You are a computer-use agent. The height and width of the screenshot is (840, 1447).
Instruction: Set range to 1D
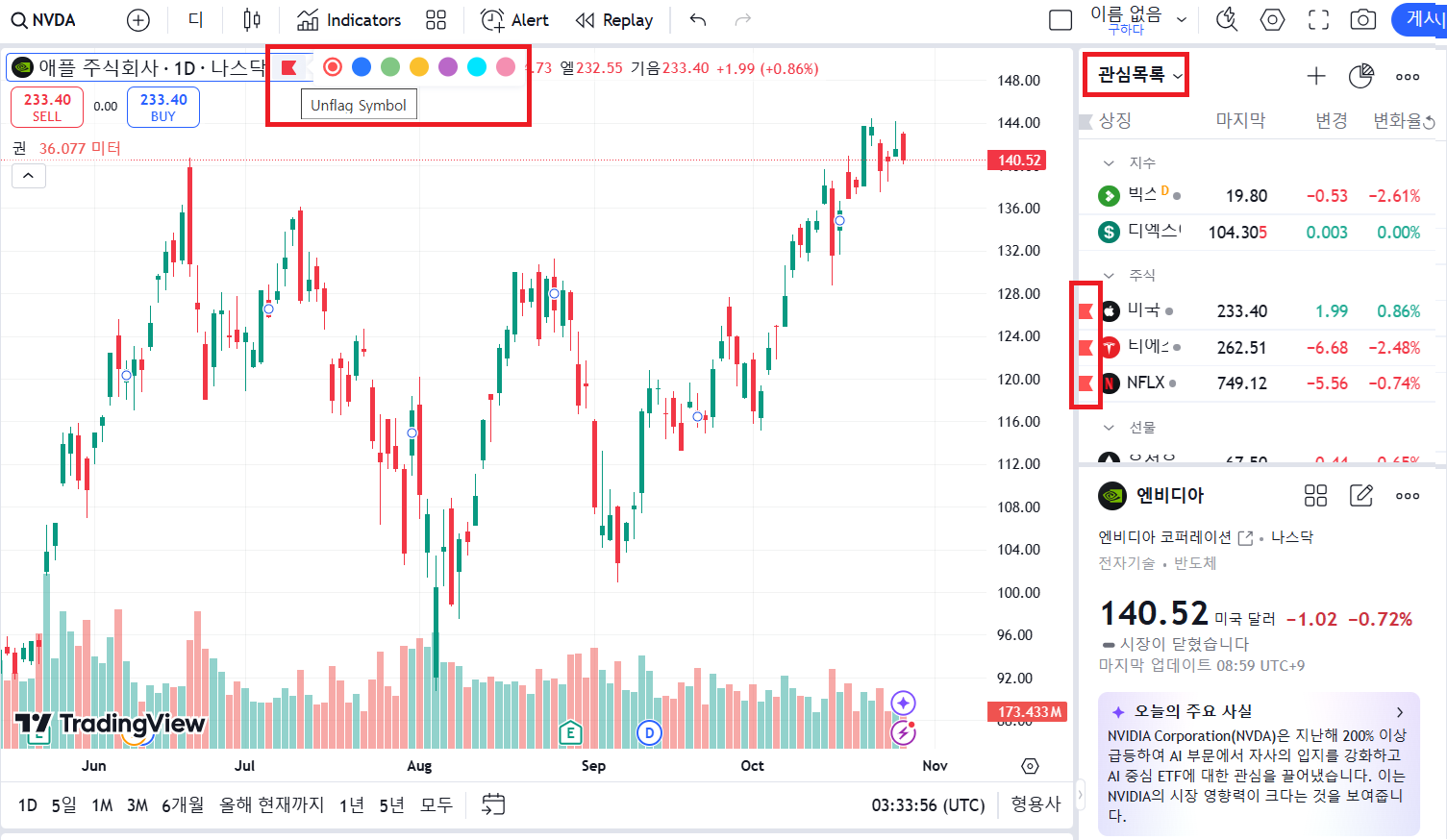(x=28, y=805)
